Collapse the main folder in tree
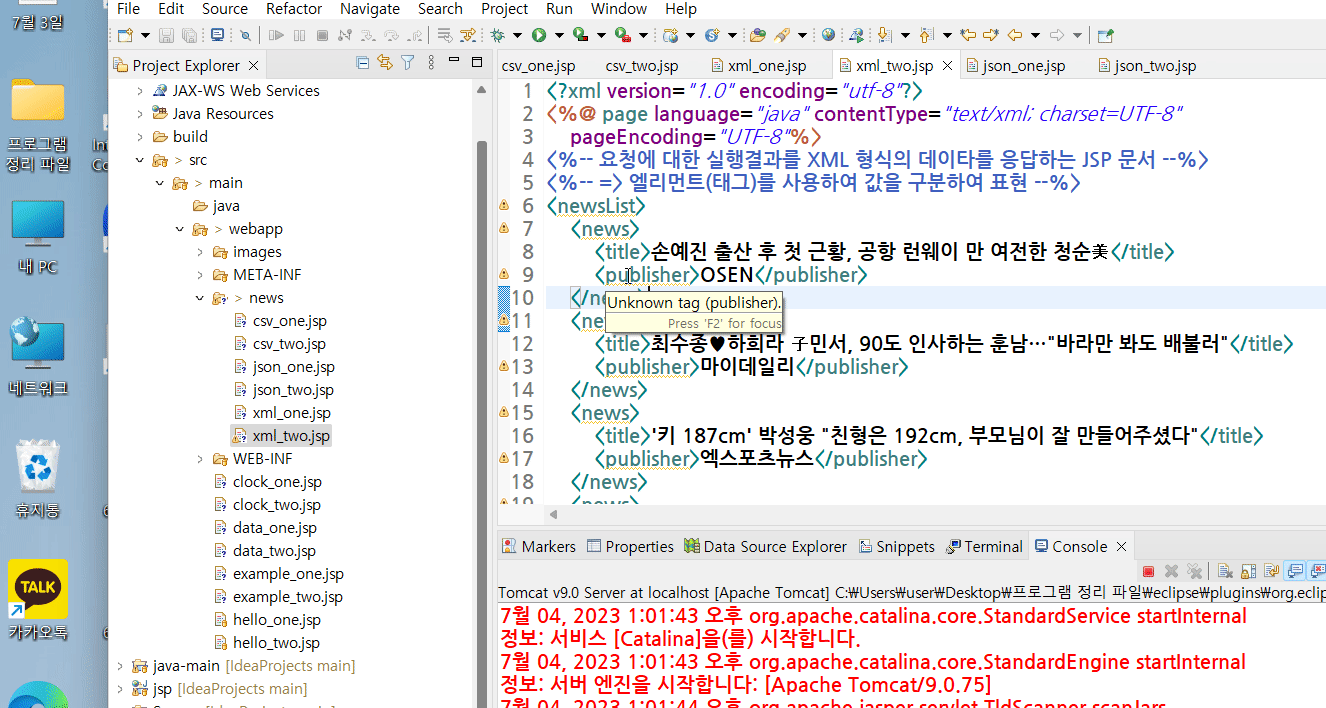This screenshot has width=1326, height=708. [160, 183]
